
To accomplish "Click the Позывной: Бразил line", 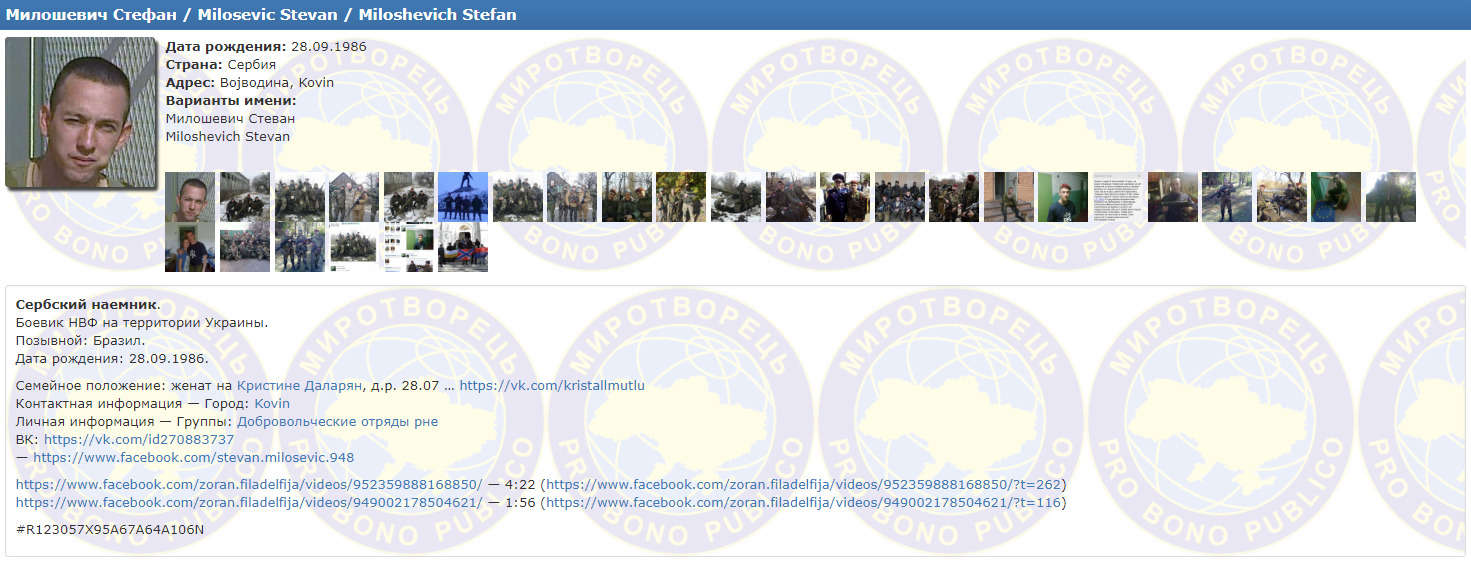I will coord(81,340).
